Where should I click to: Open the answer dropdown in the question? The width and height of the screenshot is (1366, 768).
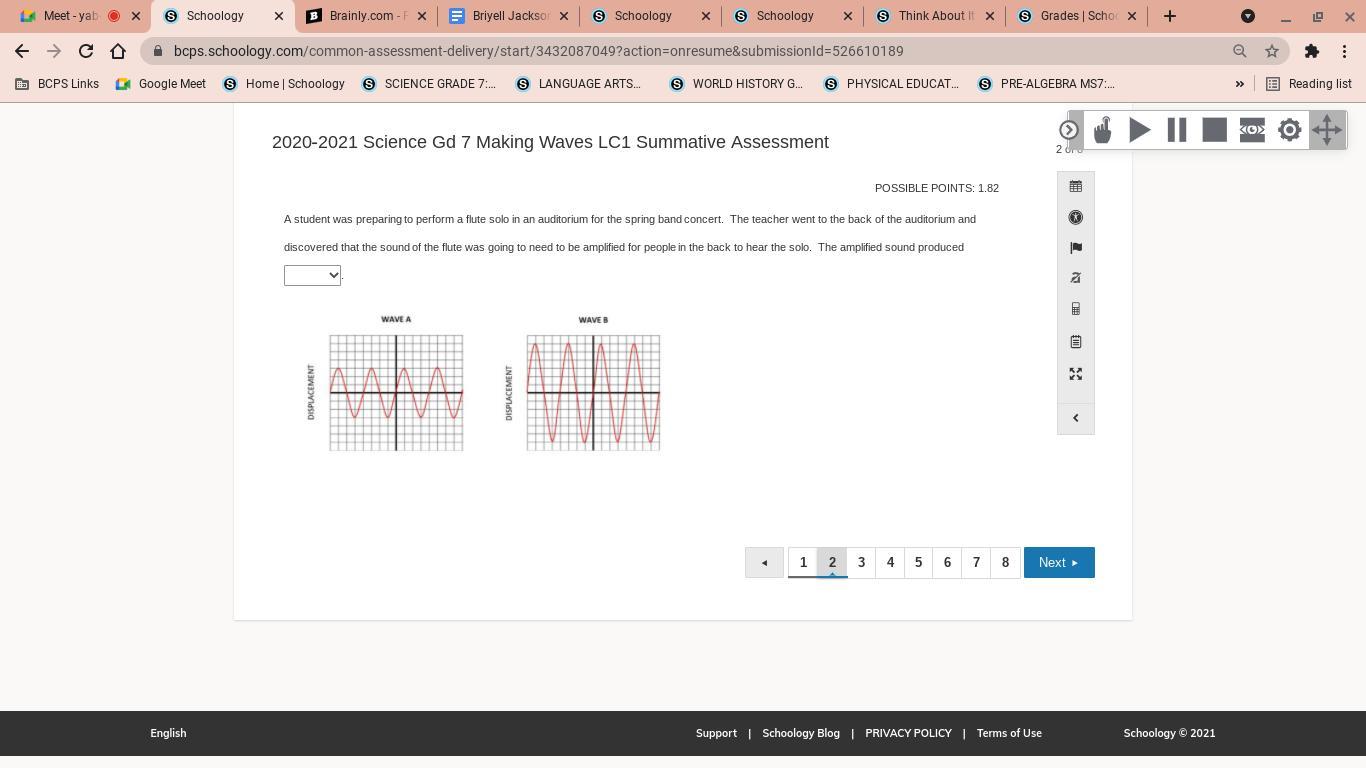[x=312, y=275]
